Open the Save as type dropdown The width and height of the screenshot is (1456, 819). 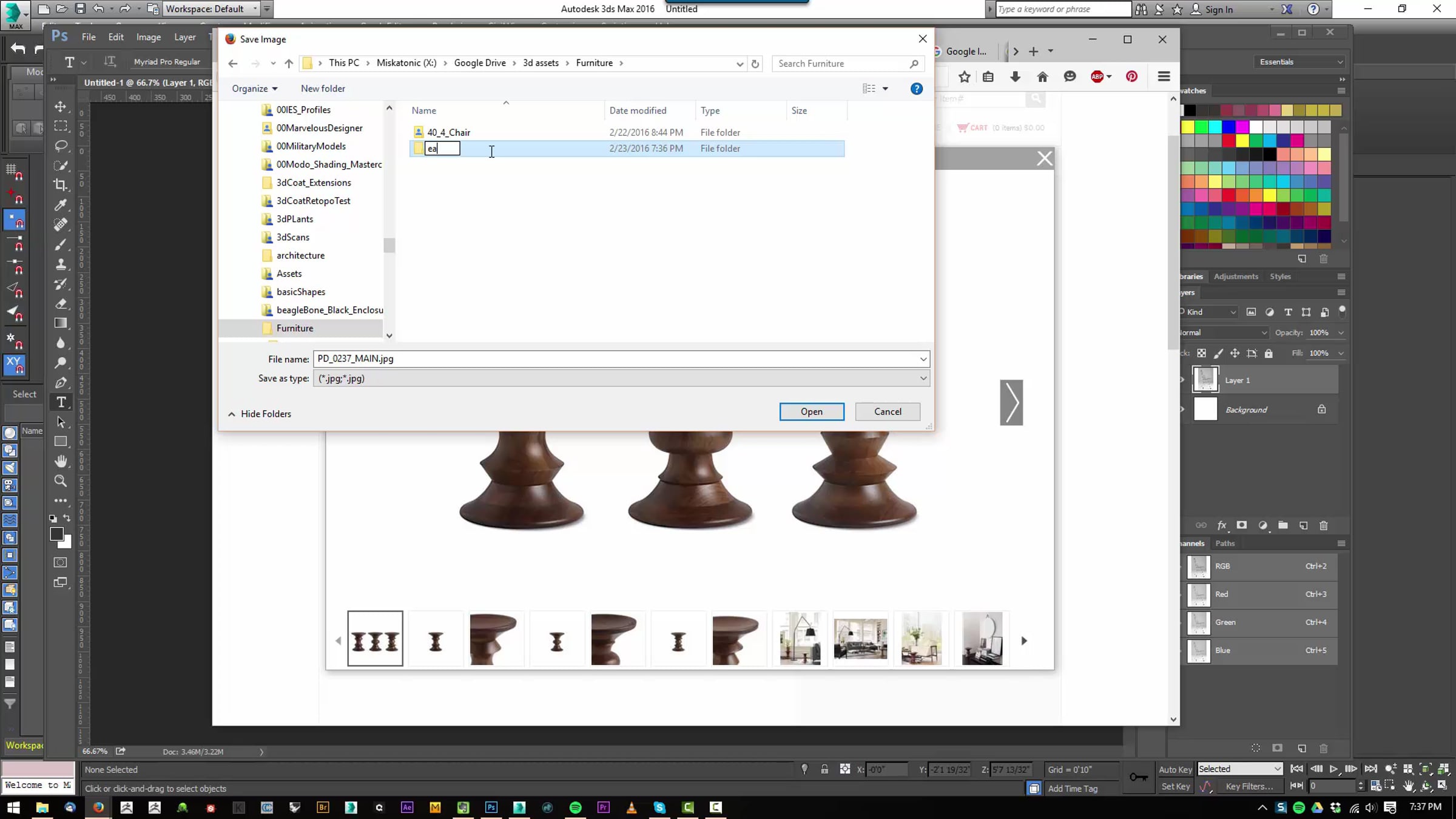coord(923,379)
